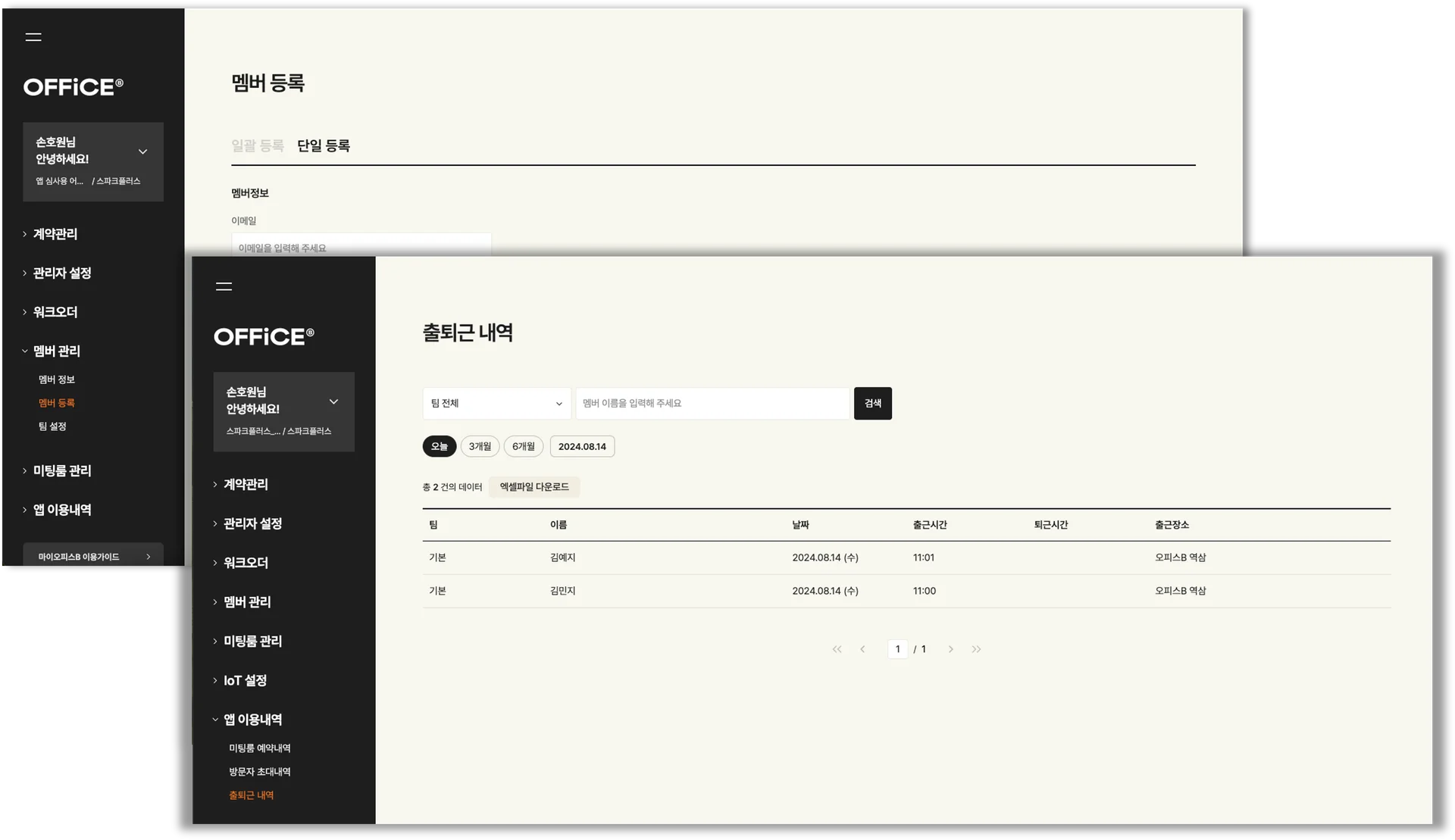The image size is (1455, 840).
Task: Click hamburger menu icon in back window
Action: tap(33, 37)
